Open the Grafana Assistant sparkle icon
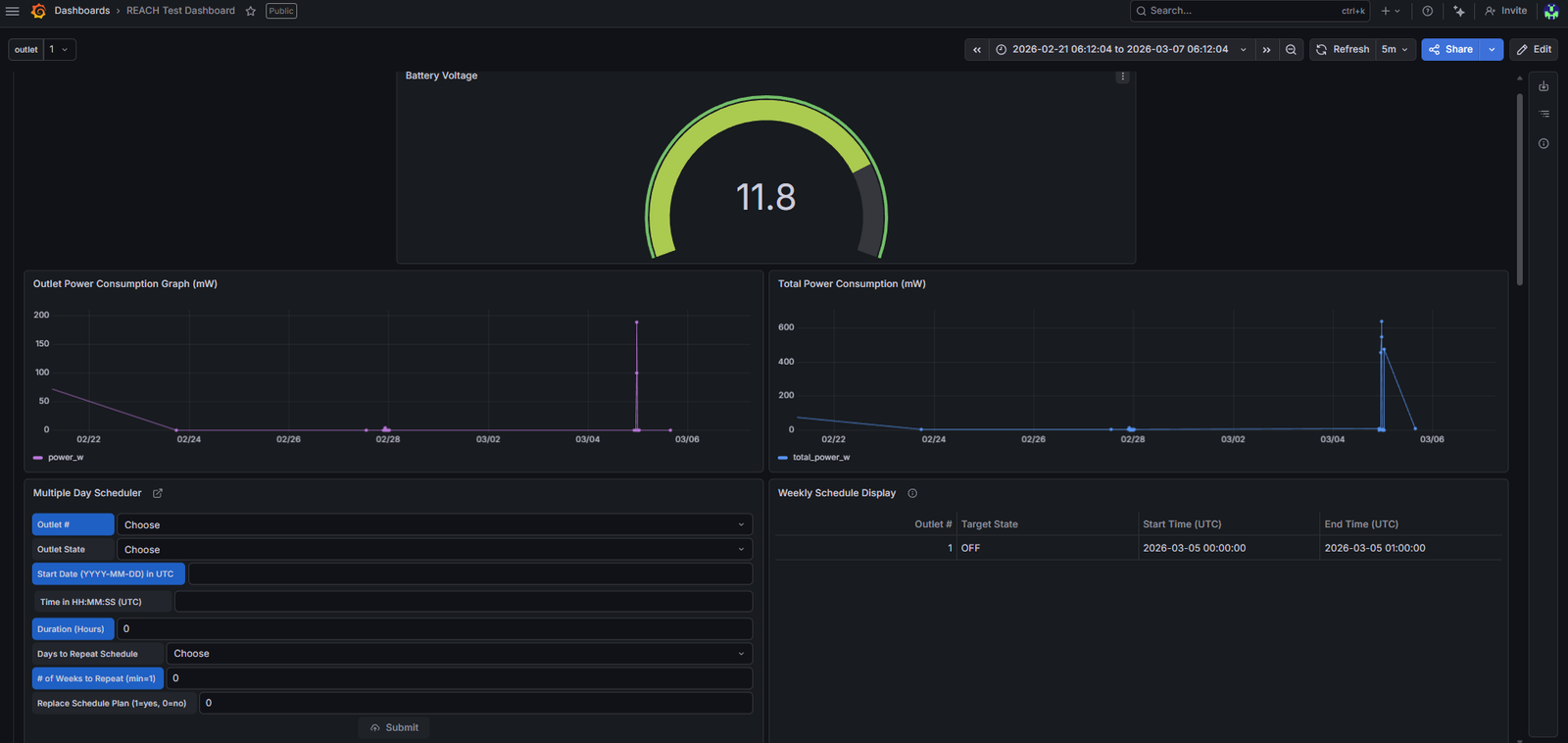Screen dimensions: 1568x743 click(x=1459, y=11)
